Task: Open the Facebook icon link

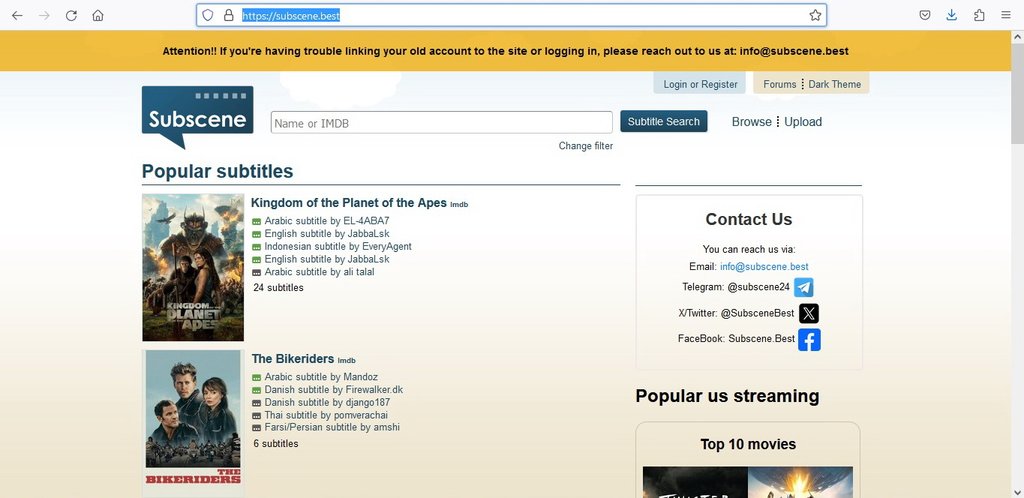Action: point(809,339)
